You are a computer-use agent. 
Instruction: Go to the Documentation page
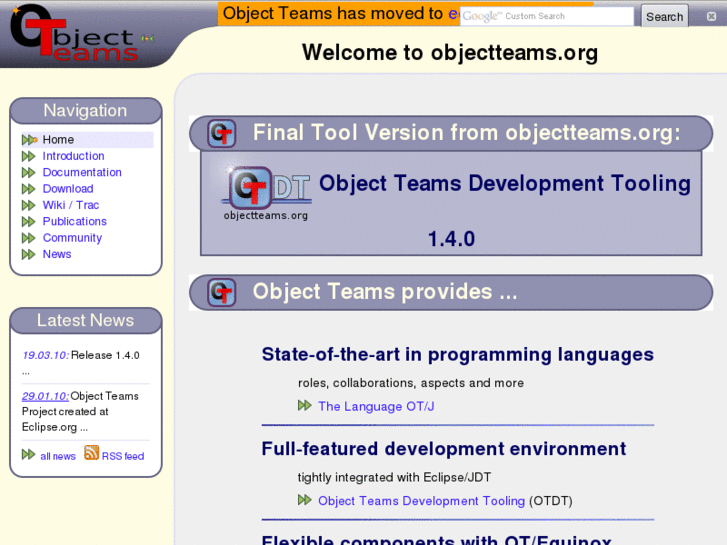(82, 172)
